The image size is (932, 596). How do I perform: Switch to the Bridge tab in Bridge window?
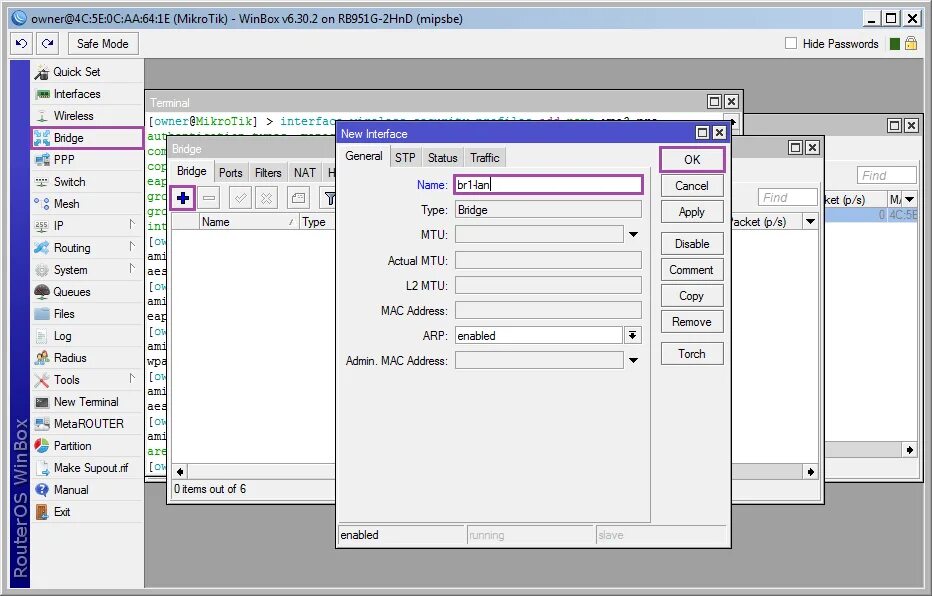191,171
